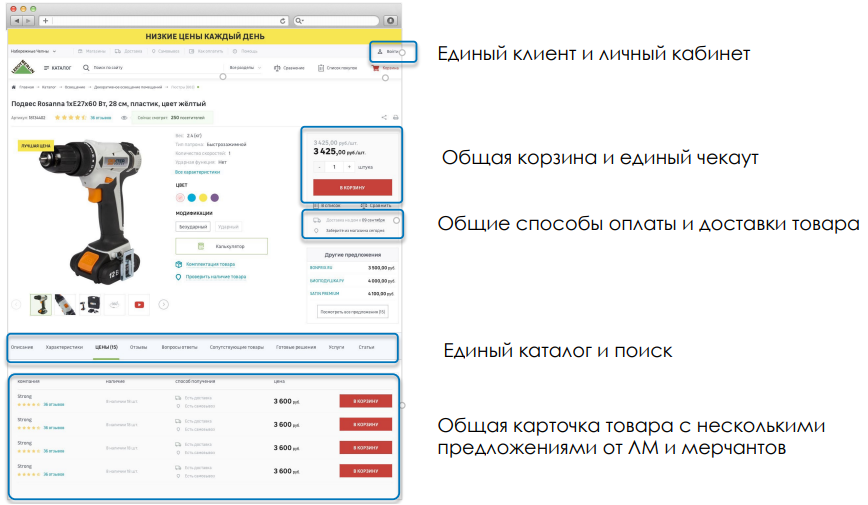This screenshot has width=868, height=505.
Task: Select the YouTube video thumbnail
Action: [139, 304]
